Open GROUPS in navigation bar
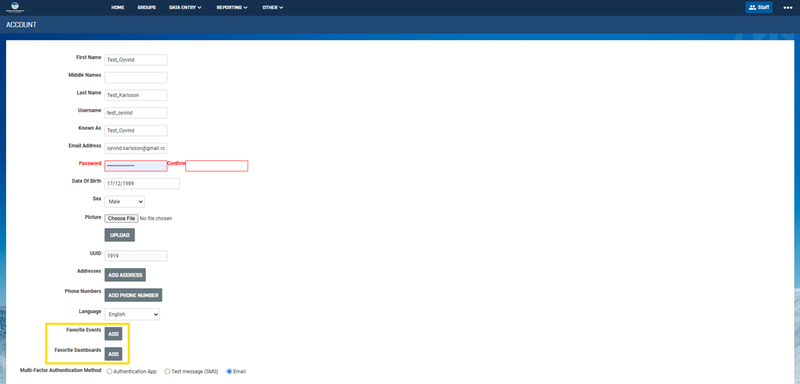The image size is (800, 384). [x=146, y=8]
